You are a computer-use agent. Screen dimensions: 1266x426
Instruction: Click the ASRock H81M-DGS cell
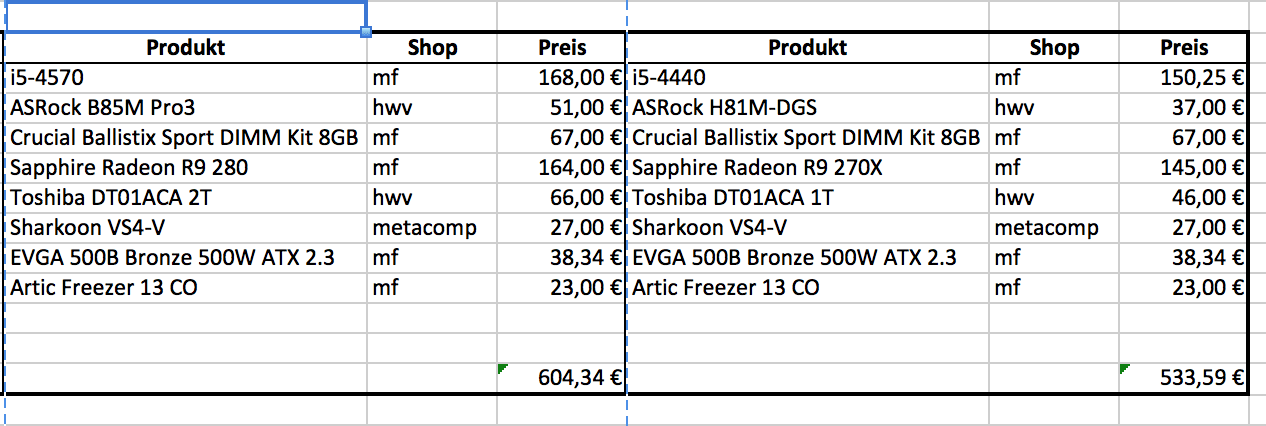808,107
